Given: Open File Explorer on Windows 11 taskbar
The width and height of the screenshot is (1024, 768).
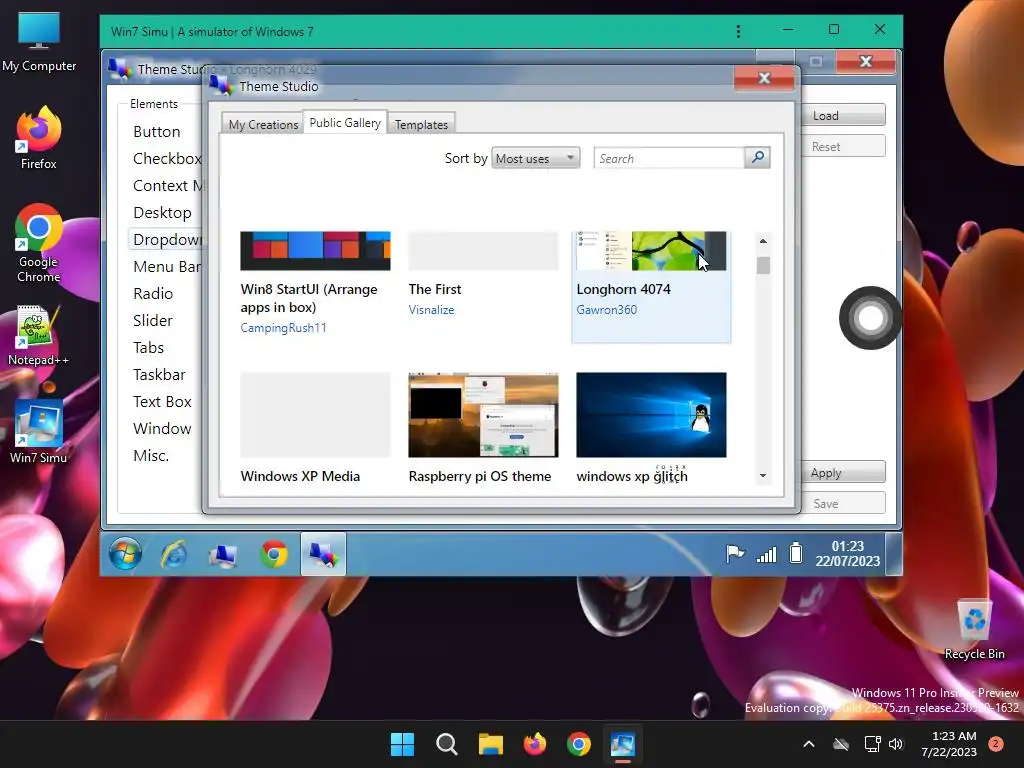Looking at the screenshot, I should pyautogui.click(x=490, y=744).
